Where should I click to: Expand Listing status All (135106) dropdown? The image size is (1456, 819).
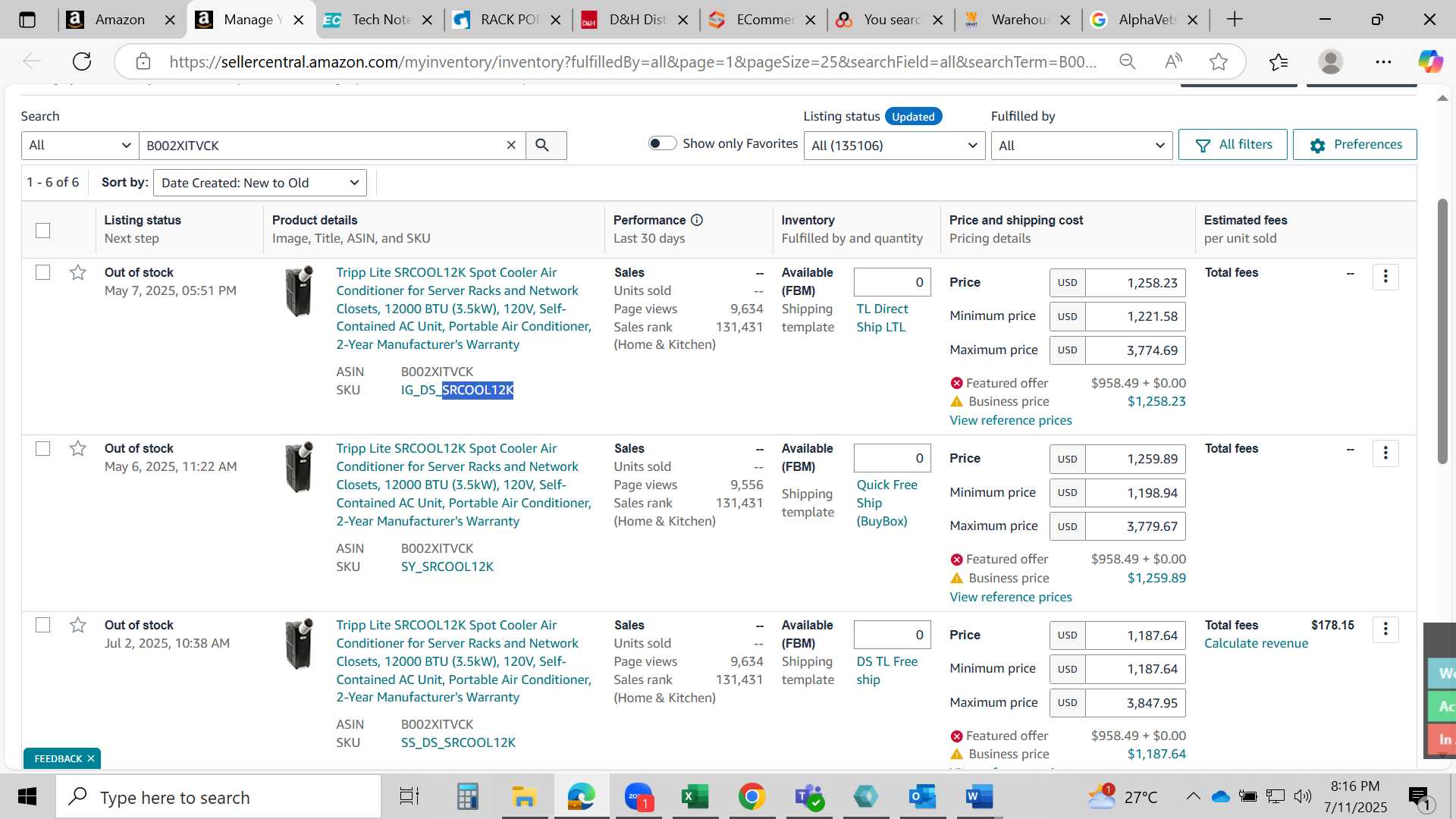tap(894, 145)
